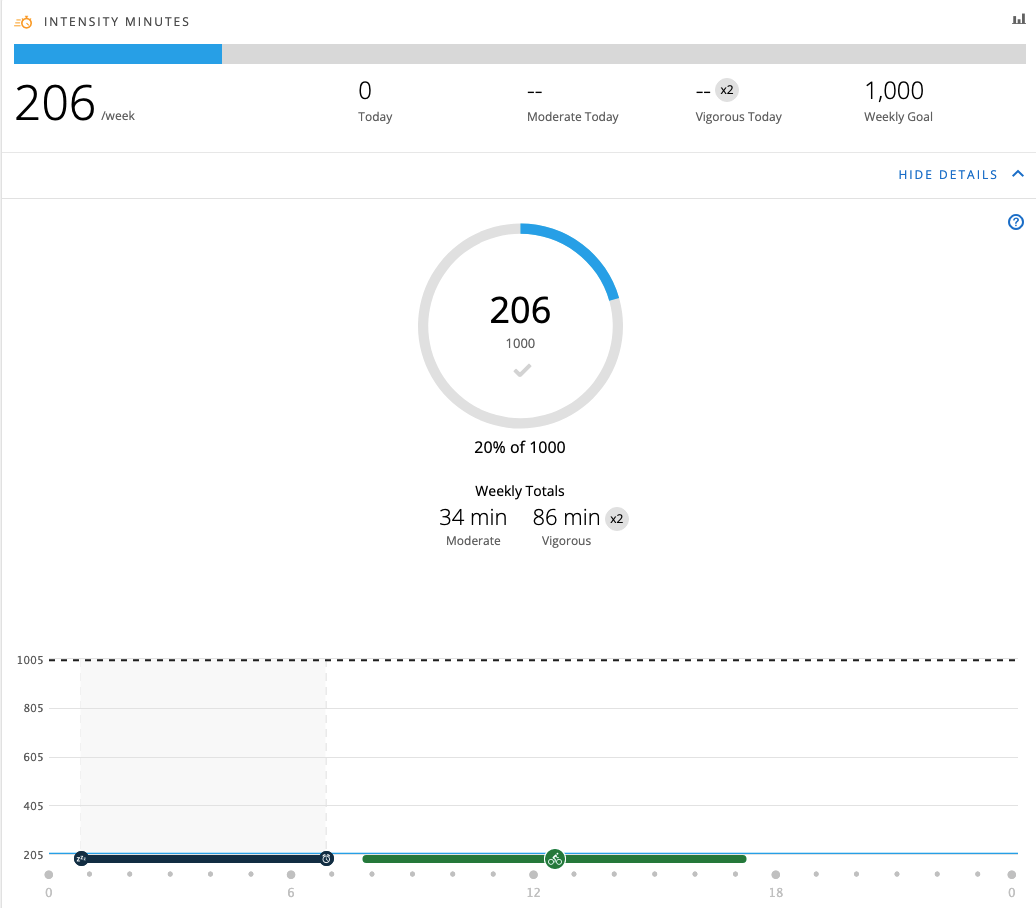Click the Intensity Minutes stopwatch icon
This screenshot has width=1036, height=908.
coord(24,21)
